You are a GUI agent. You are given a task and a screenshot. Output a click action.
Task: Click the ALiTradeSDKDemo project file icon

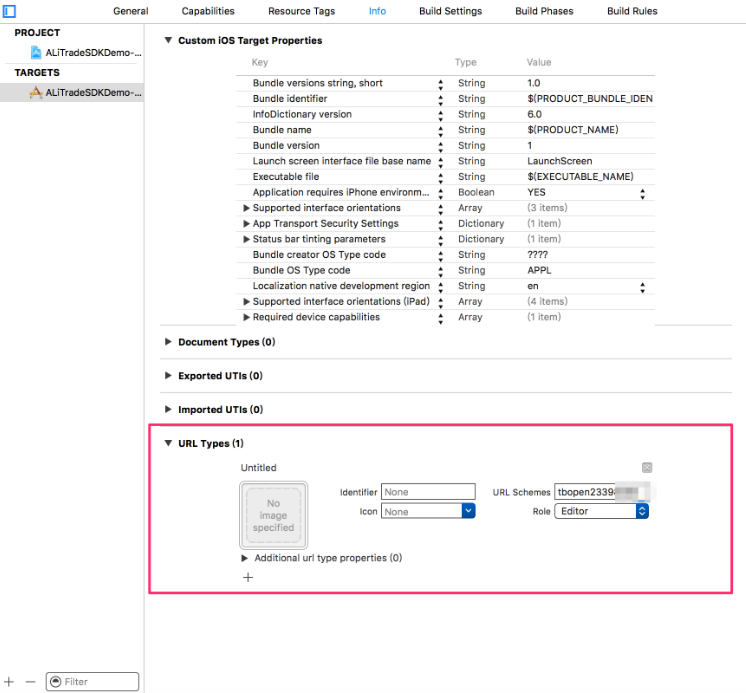pyautogui.click(x=36, y=52)
